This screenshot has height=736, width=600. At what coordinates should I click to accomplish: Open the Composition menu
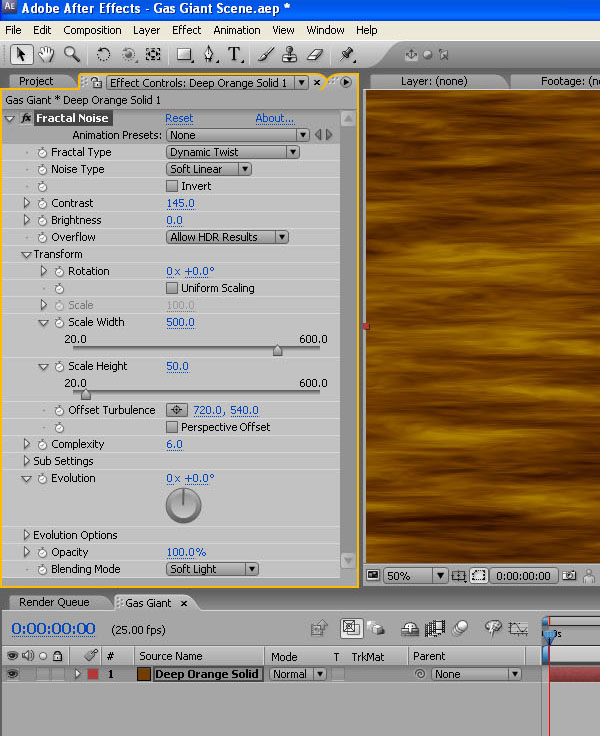[92, 30]
